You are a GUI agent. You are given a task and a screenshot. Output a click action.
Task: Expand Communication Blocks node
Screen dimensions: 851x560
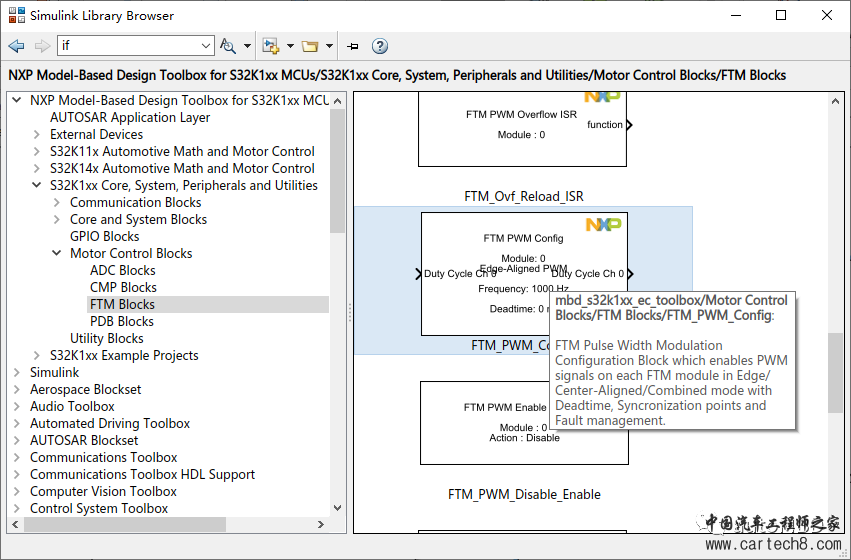[x=57, y=202]
